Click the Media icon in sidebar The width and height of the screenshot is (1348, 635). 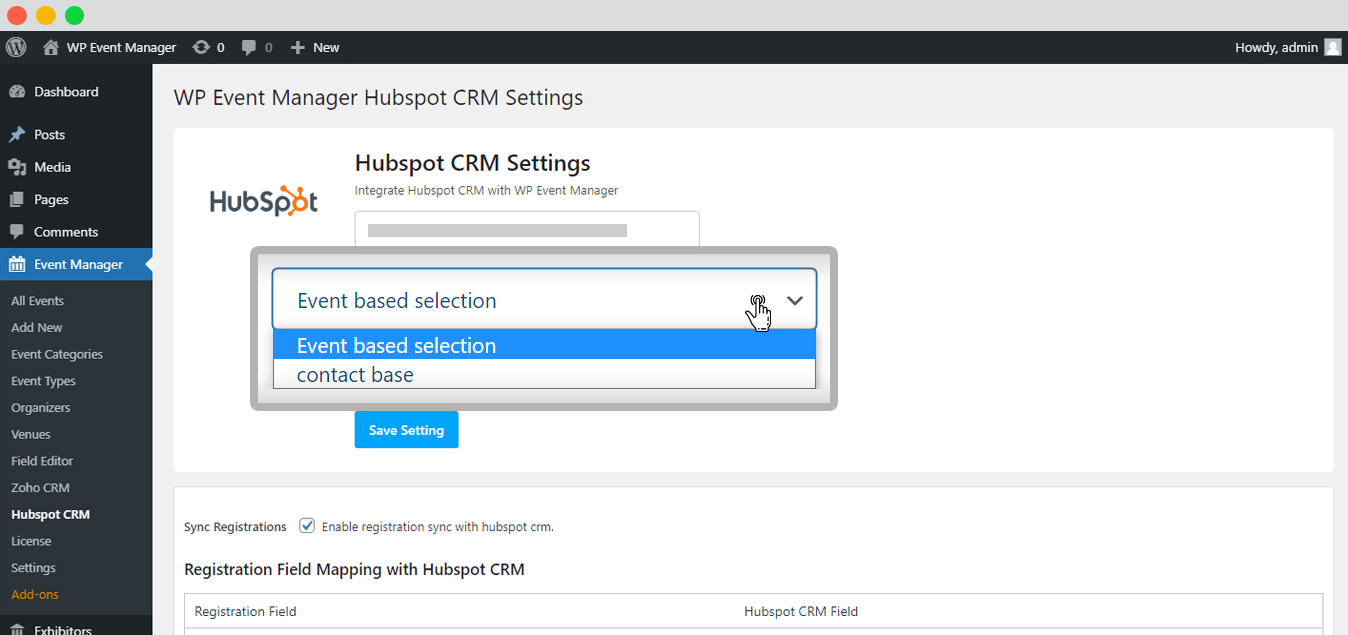17,167
